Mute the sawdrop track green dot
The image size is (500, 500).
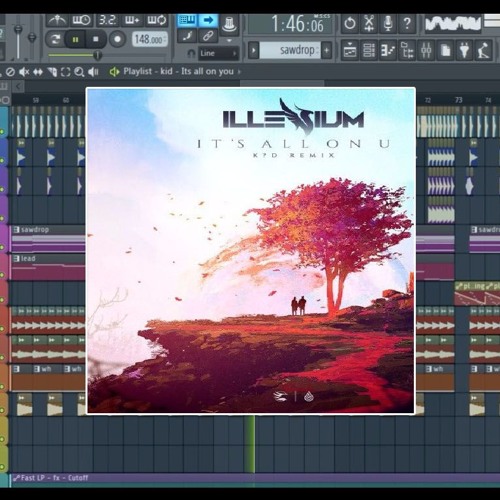[x=2, y=247]
